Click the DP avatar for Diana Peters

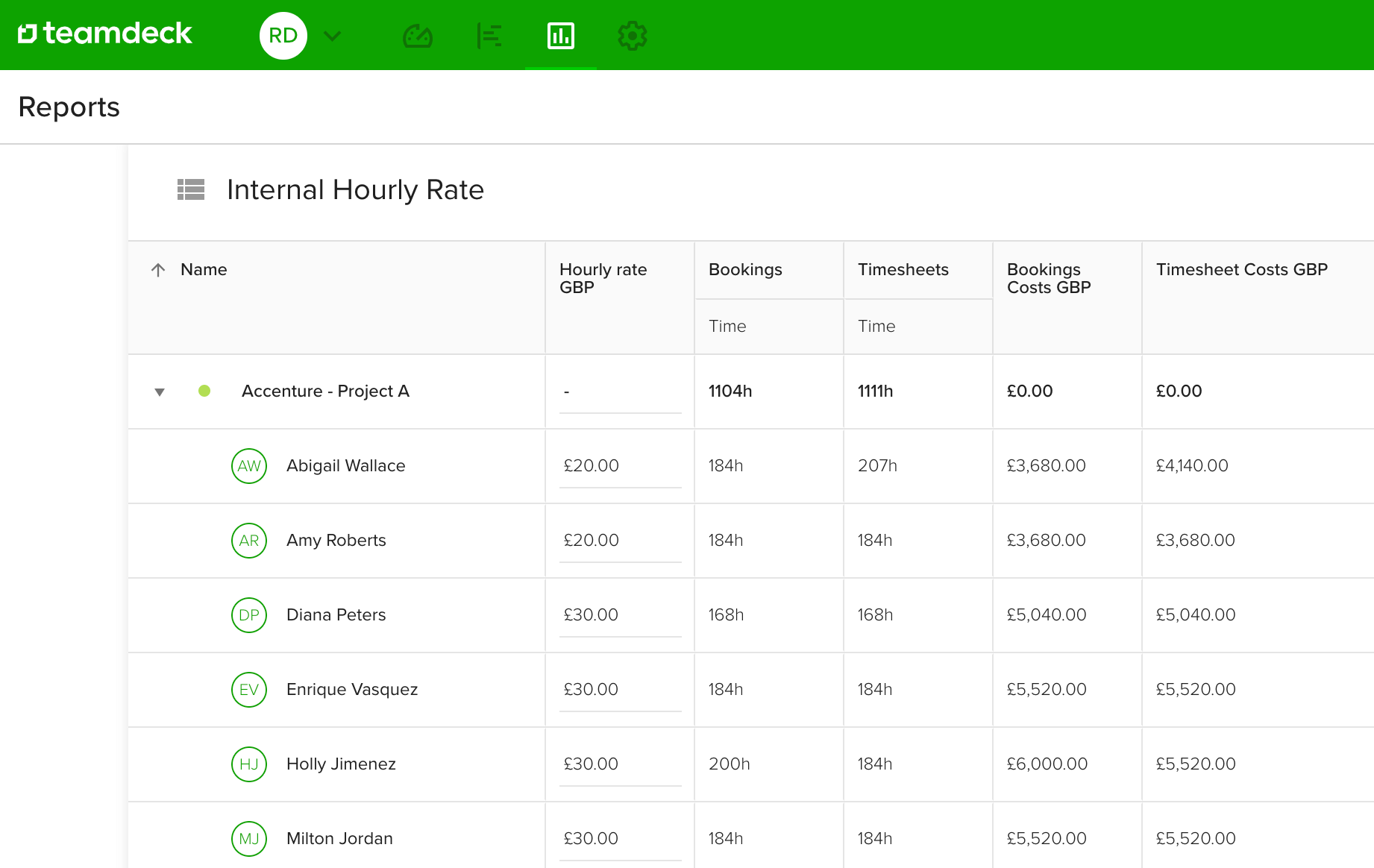tap(249, 615)
